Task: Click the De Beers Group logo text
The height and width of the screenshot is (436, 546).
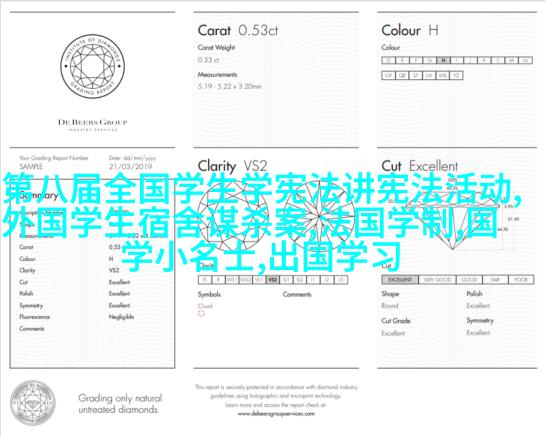Action: pos(93,122)
